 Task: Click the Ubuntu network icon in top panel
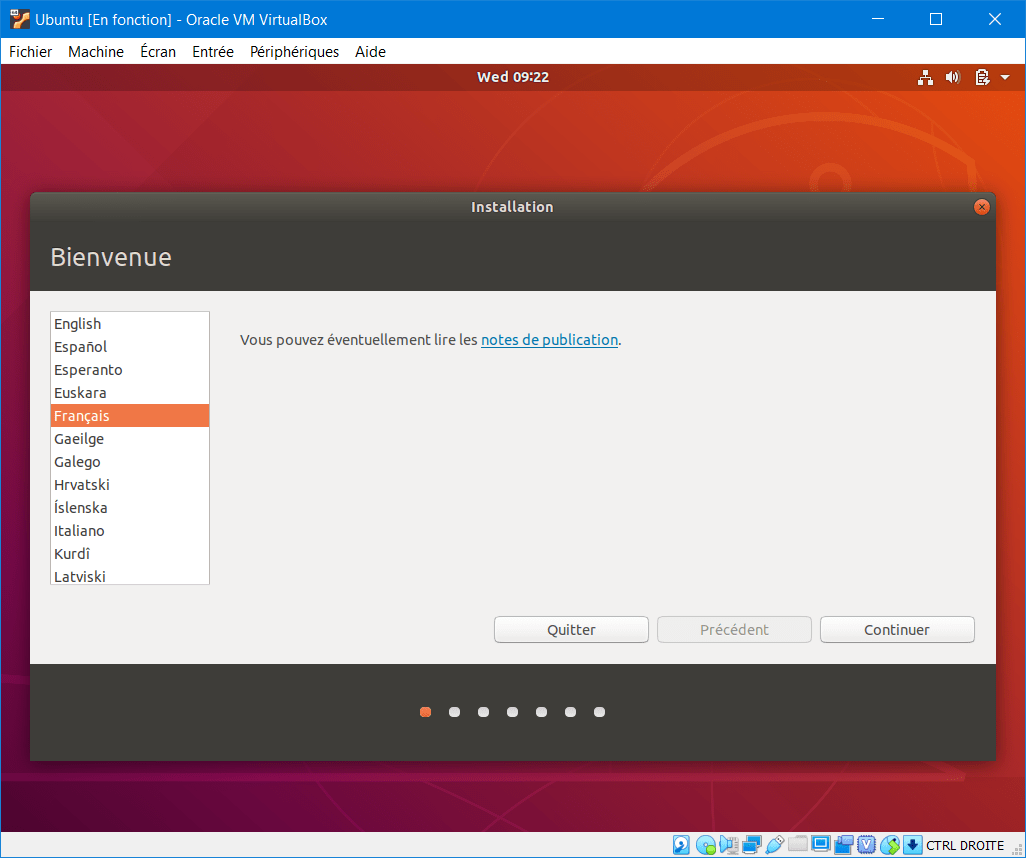925,77
